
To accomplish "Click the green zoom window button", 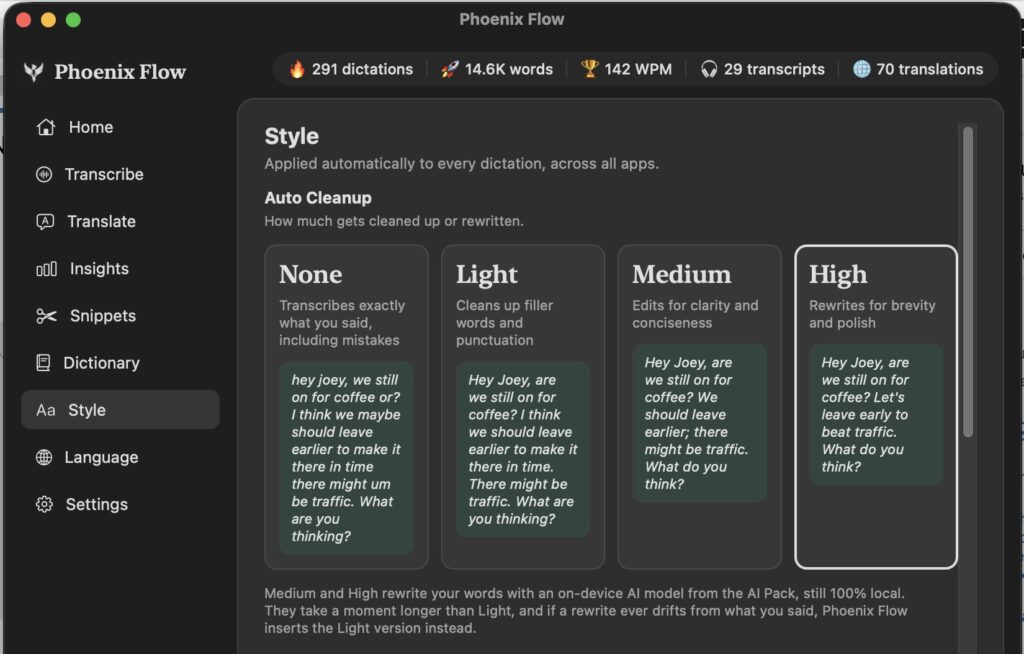I will click(x=73, y=20).
